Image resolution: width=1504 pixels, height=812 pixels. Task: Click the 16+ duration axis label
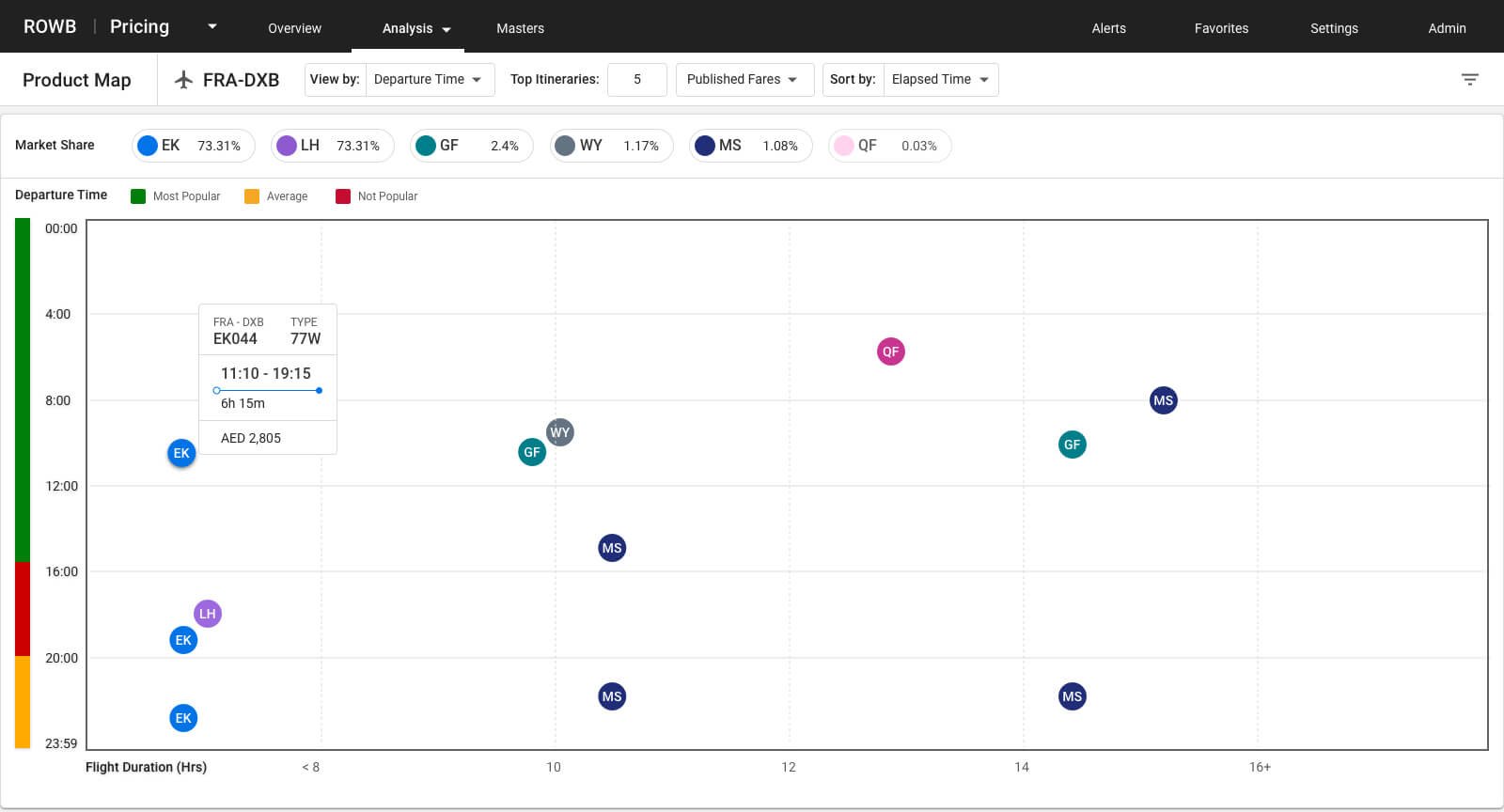pyautogui.click(x=1260, y=767)
